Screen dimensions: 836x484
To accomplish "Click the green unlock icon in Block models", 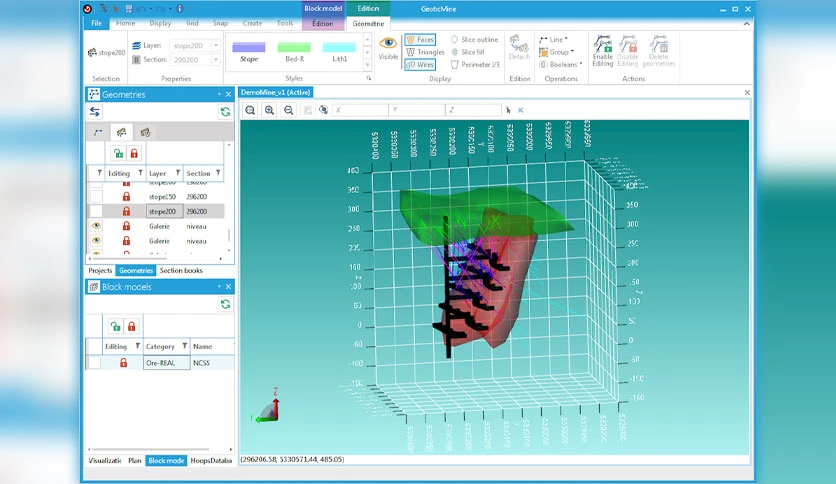I will point(116,326).
